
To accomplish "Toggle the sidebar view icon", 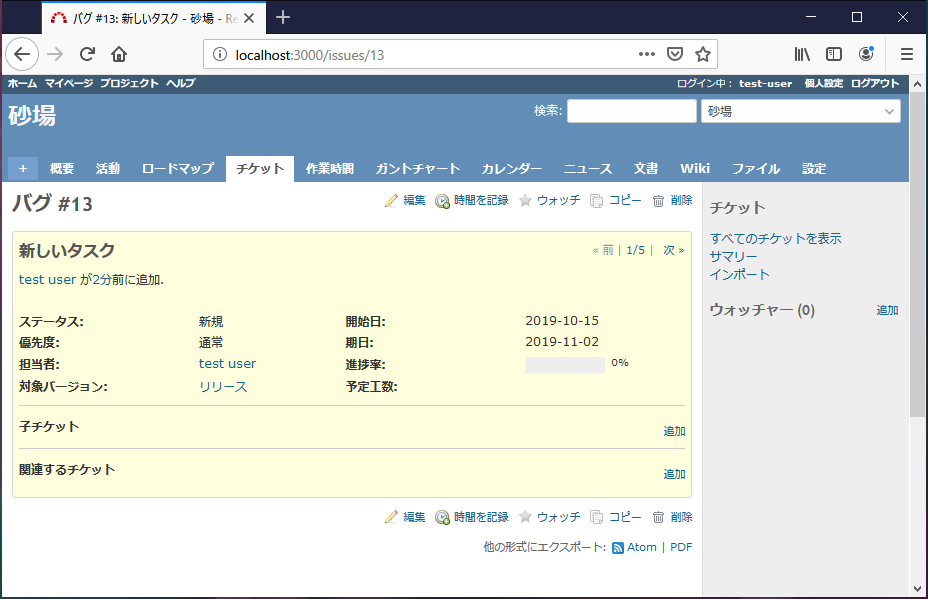I will [834, 54].
